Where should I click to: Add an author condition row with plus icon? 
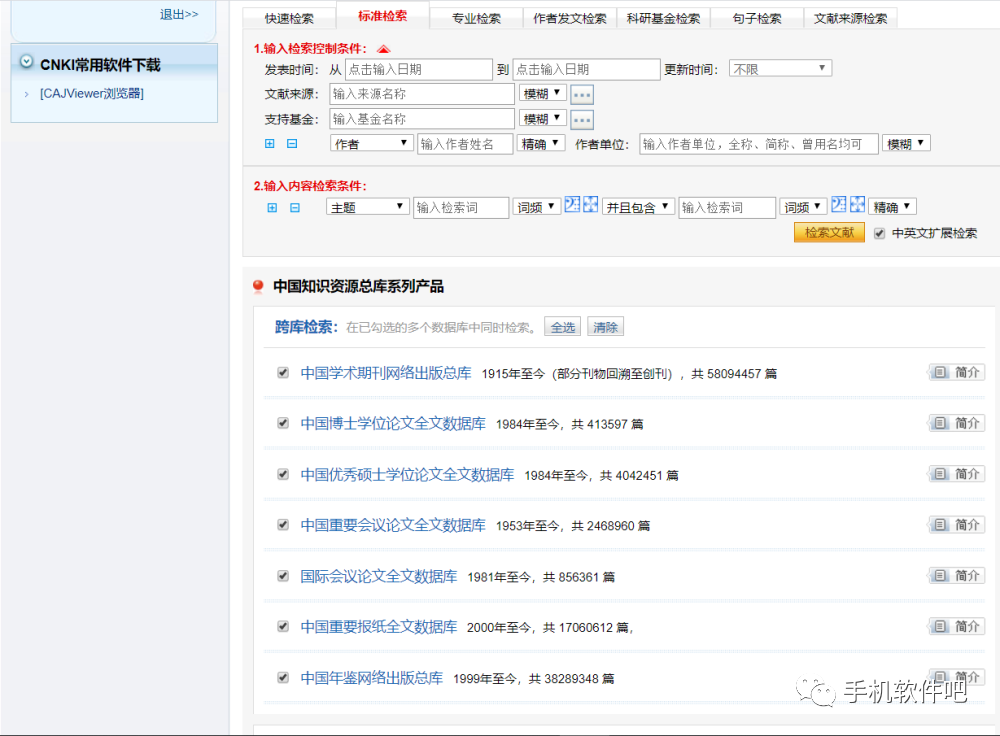click(x=270, y=144)
